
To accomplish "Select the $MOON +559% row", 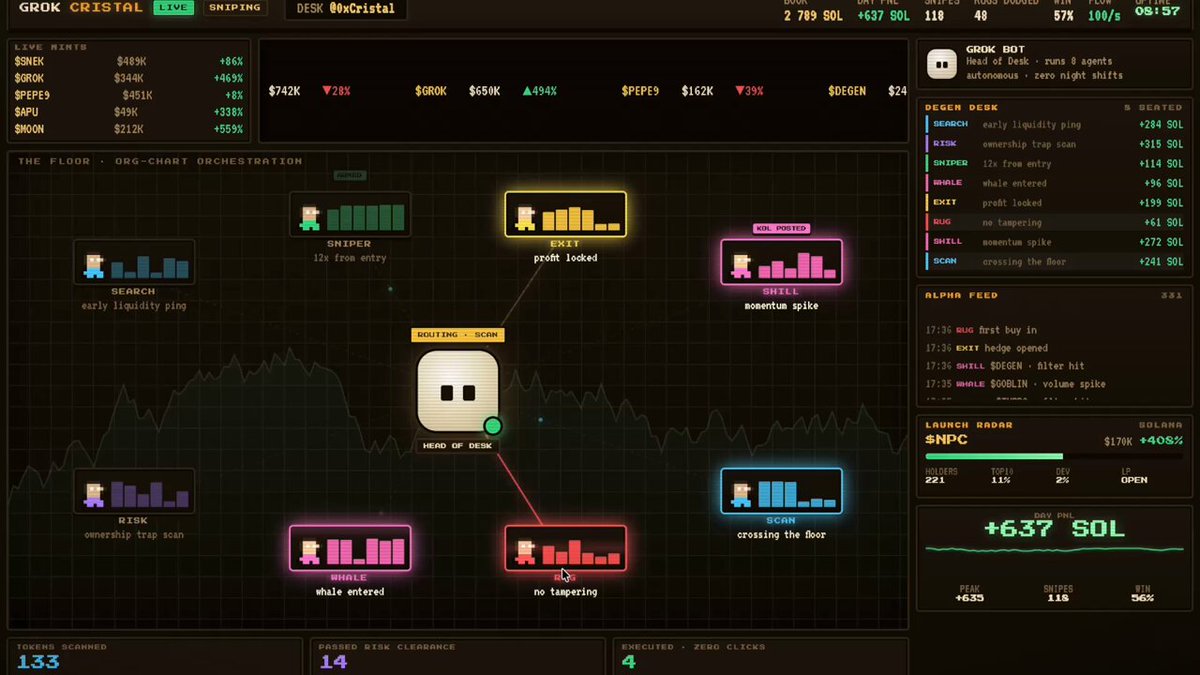I will [128, 129].
